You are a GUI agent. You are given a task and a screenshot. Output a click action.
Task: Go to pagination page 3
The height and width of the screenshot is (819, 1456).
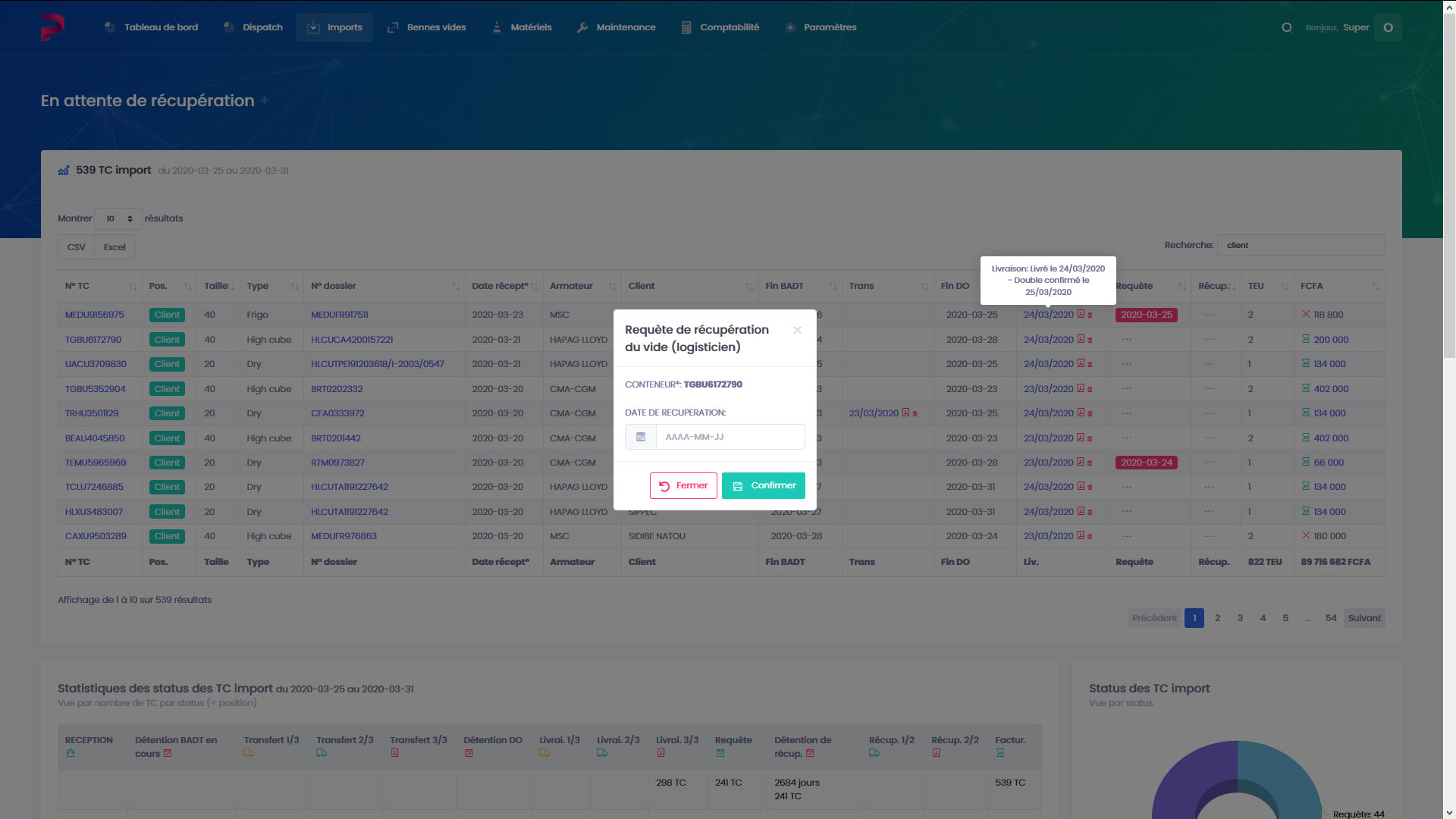click(1240, 618)
